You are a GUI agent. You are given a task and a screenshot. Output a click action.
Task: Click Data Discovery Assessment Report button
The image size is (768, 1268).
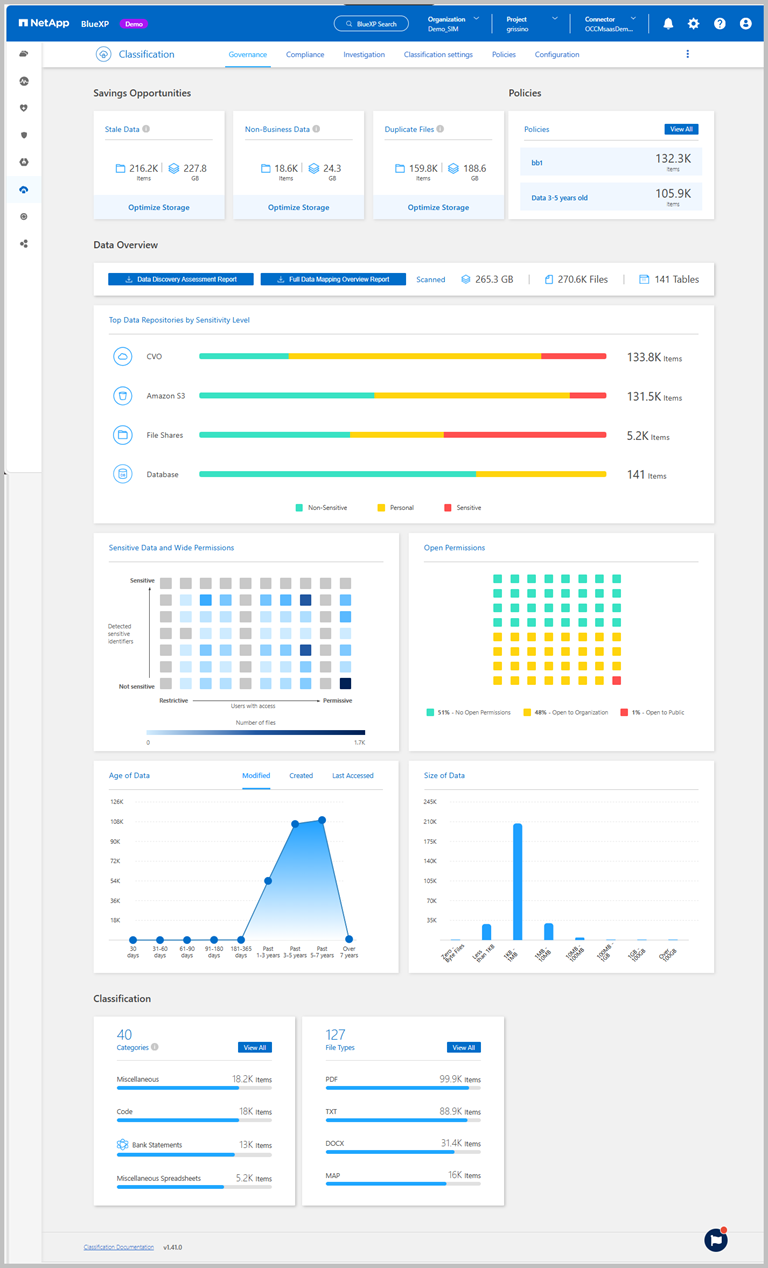pyautogui.click(x=181, y=280)
